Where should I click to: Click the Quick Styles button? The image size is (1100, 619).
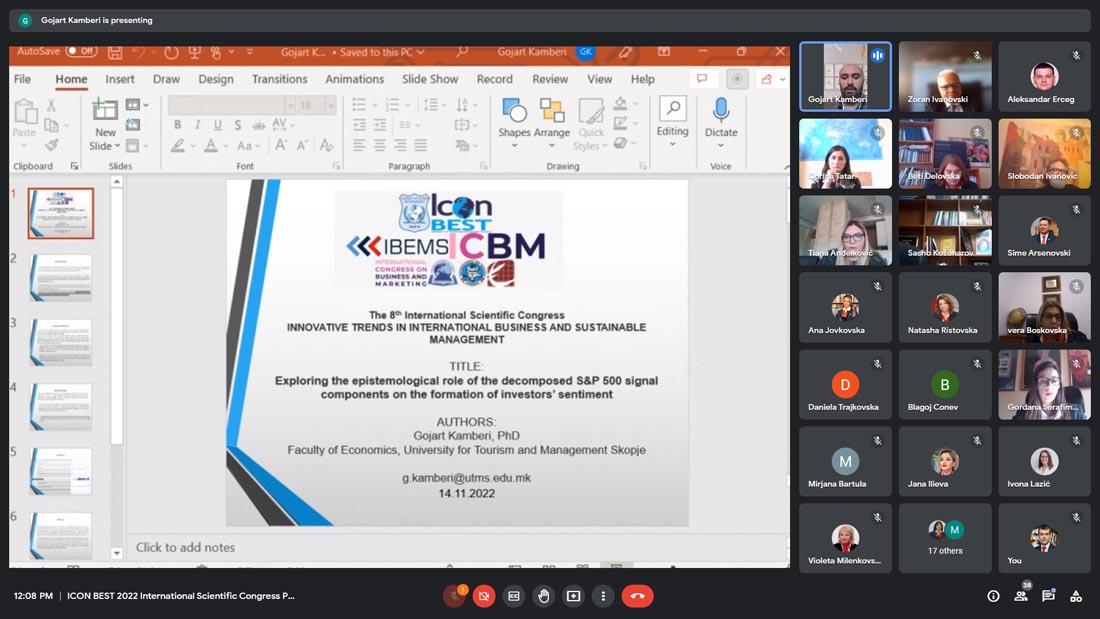pyautogui.click(x=591, y=124)
